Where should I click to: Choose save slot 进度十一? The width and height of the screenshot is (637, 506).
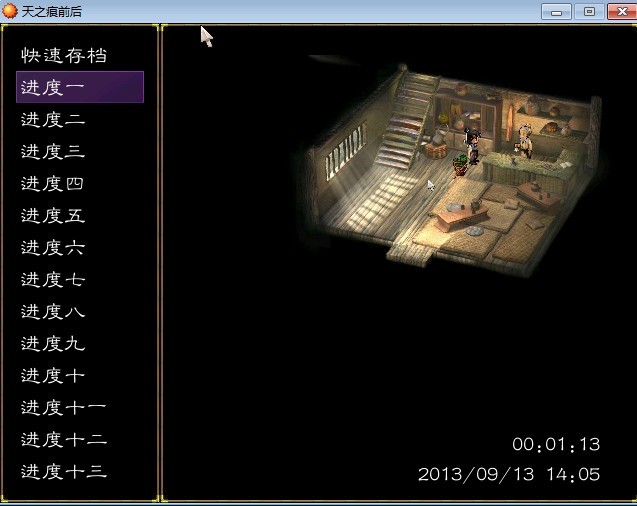pos(64,408)
